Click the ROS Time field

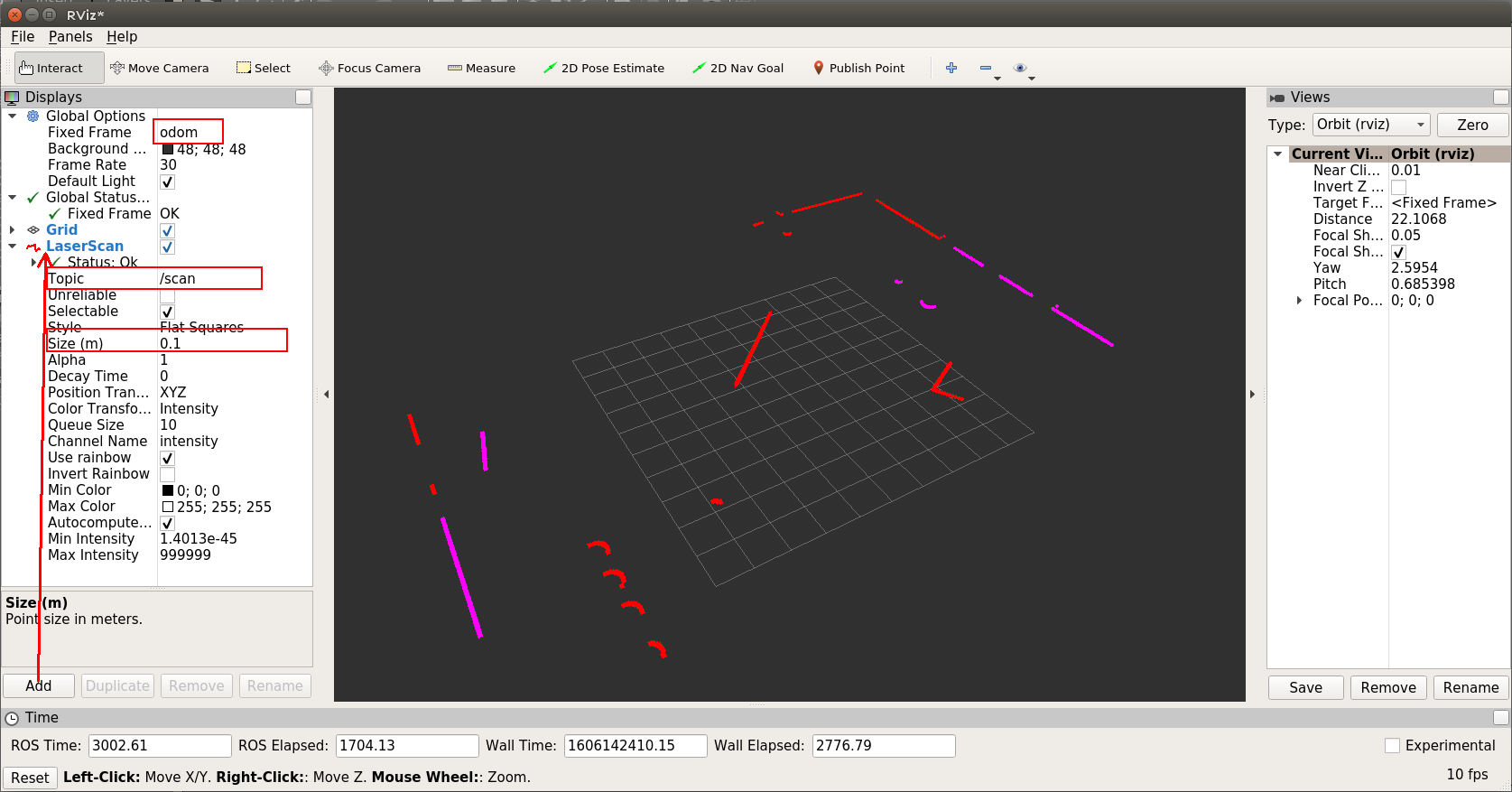pyautogui.click(x=160, y=745)
